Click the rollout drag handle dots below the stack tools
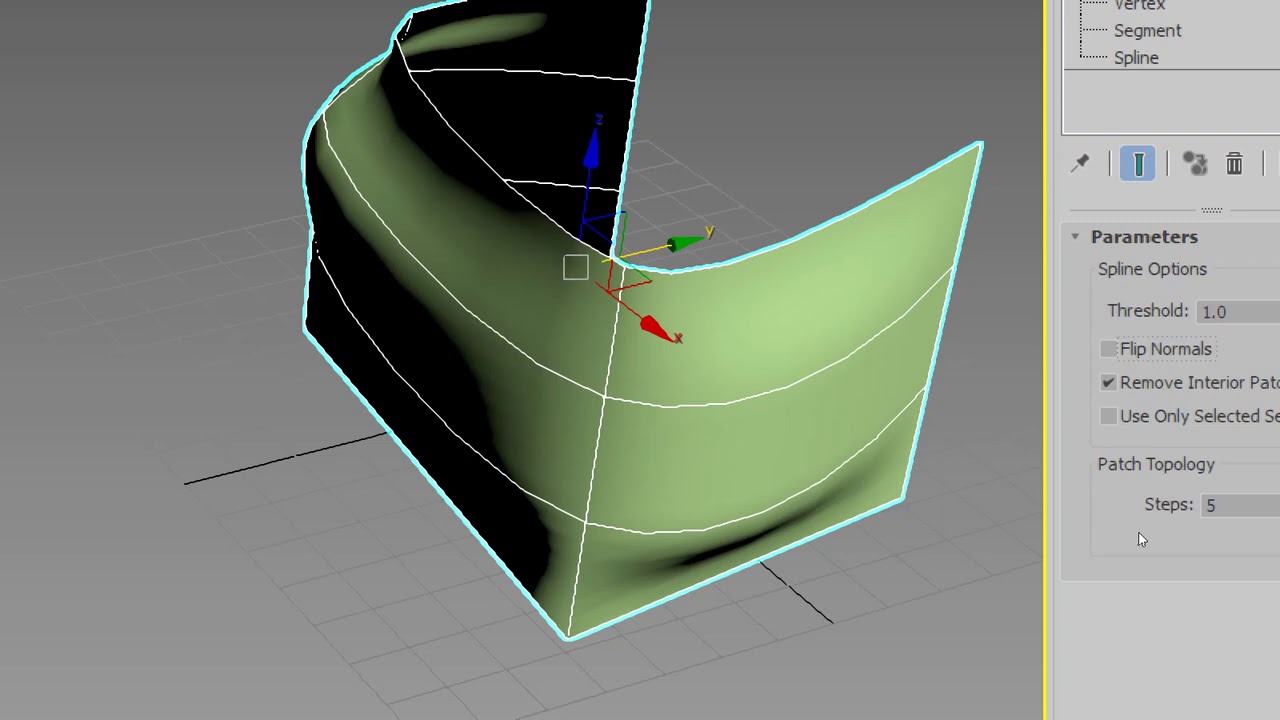 pyautogui.click(x=1212, y=210)
